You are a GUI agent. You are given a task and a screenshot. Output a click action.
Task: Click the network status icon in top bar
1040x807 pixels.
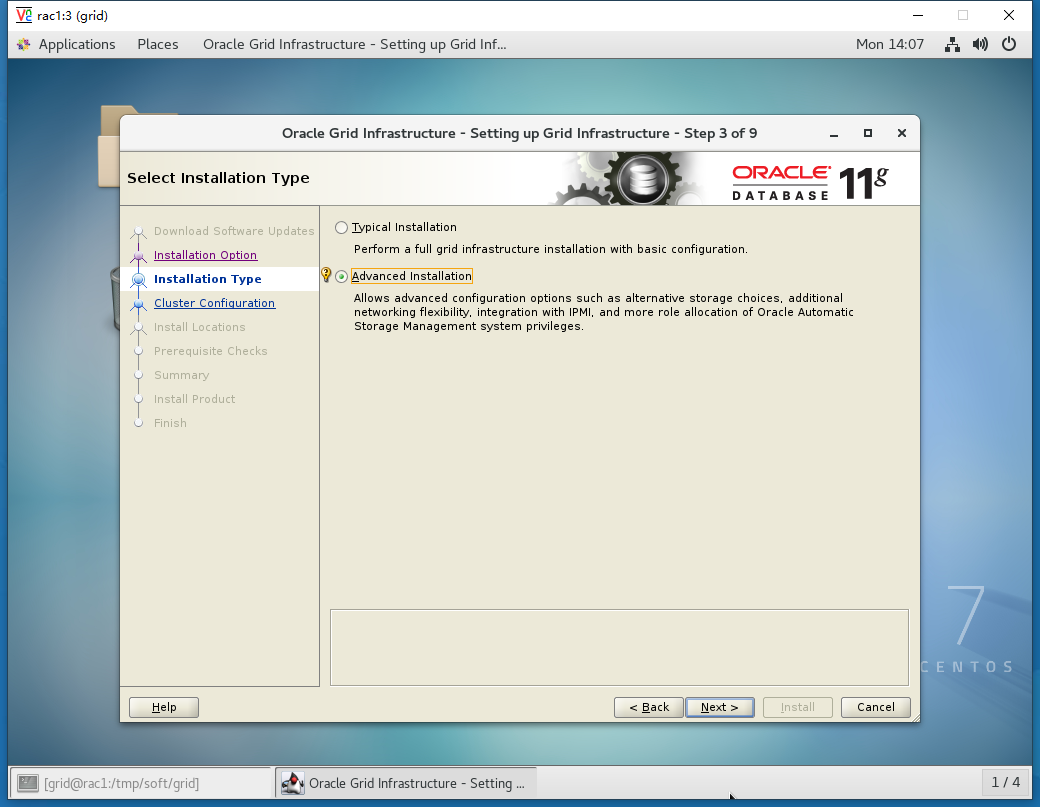(x=952, y=44)
